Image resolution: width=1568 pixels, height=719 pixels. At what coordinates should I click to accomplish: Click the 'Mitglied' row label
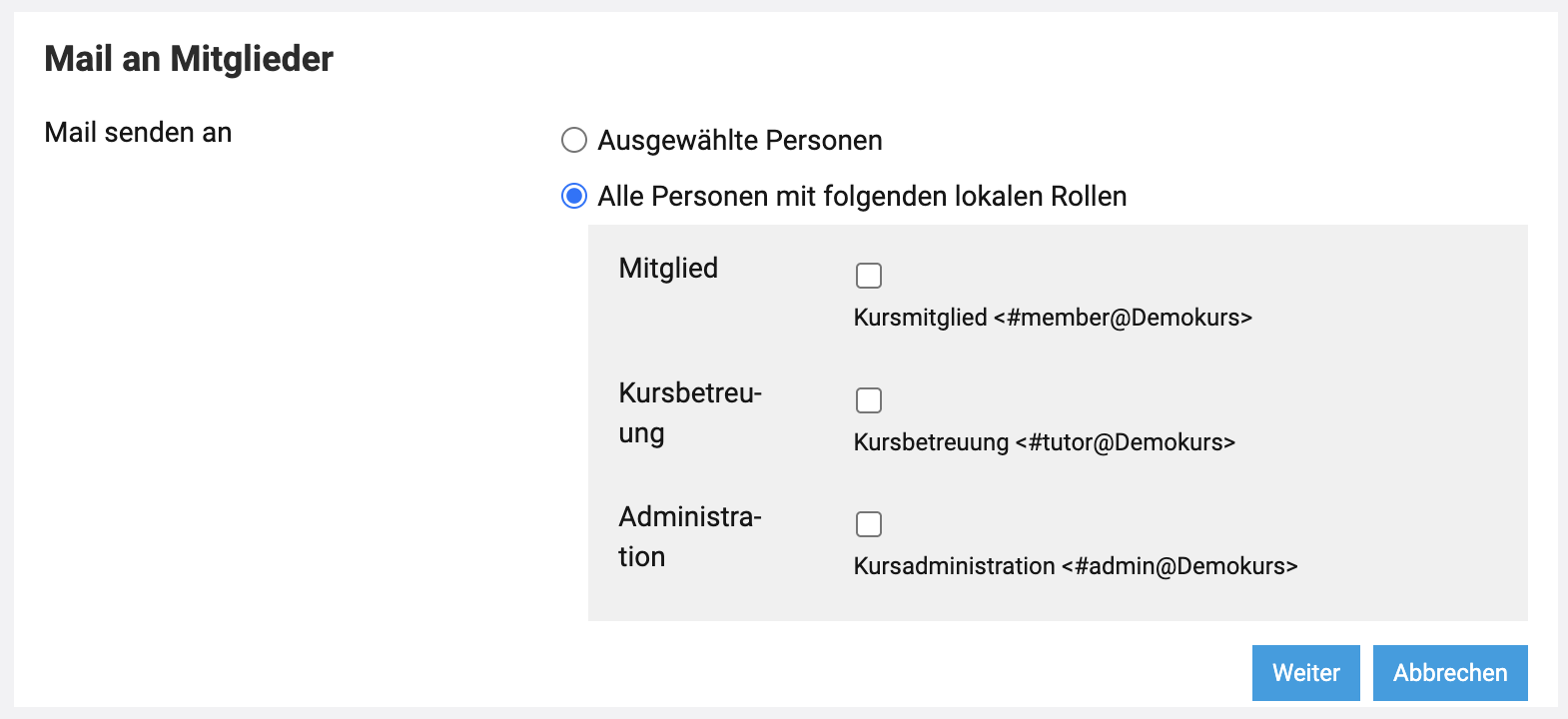point(668,268)
